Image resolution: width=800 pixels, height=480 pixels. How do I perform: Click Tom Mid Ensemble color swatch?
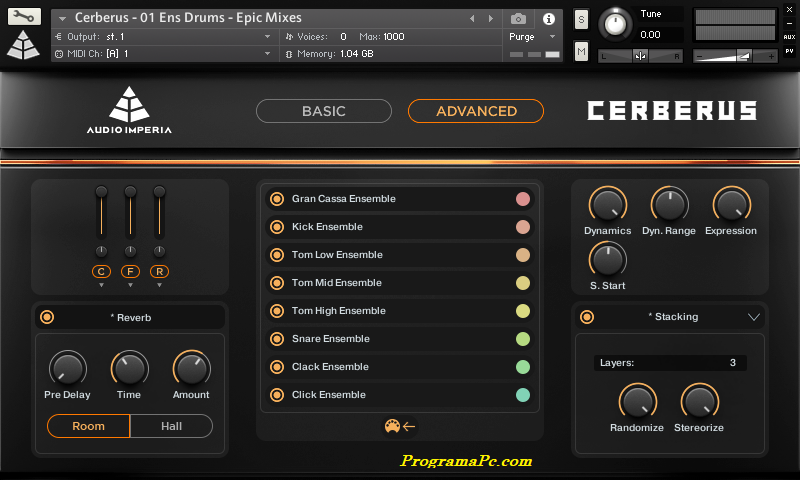pos(523,283)
